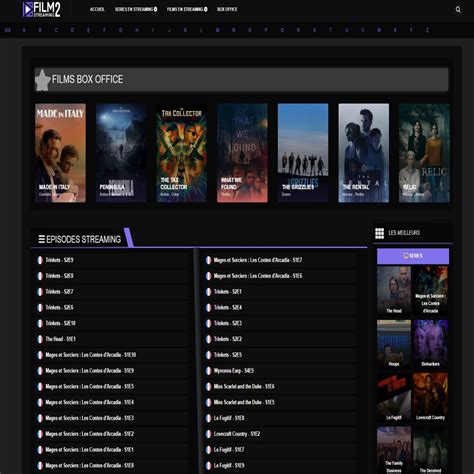Viewport: 474px width, 474px height.
Task: Open Trinkets - S2E3 episode
Action: pyautogui.click(x=228, y=323)
